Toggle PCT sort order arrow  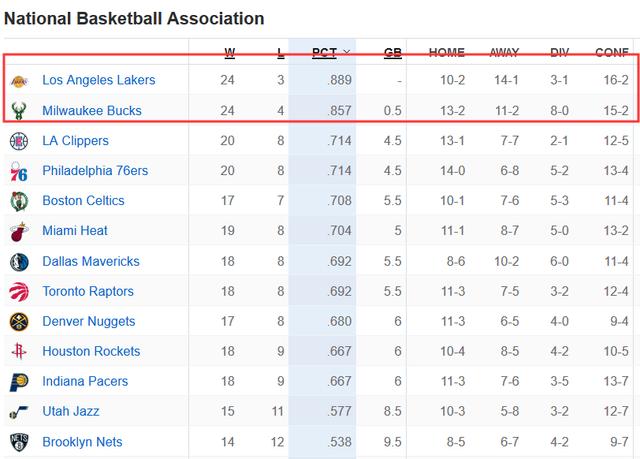(x=347, y=52)
